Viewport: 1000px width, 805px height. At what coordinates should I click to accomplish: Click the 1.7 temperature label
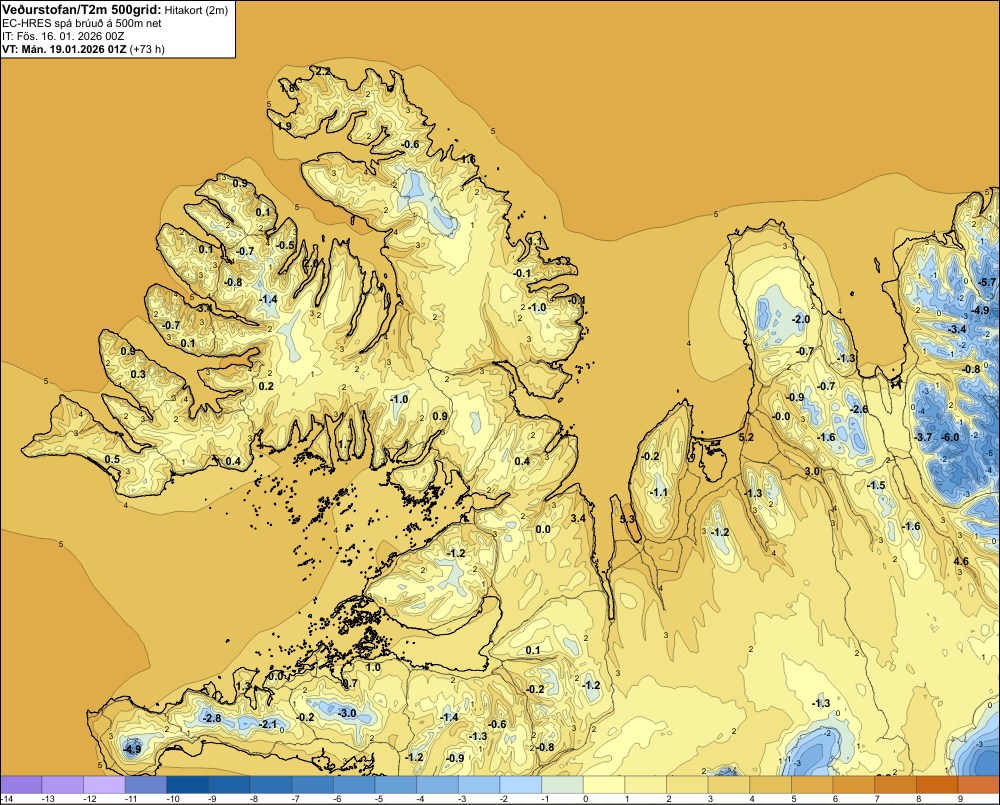pyautogui.click(x=344, y=444)
